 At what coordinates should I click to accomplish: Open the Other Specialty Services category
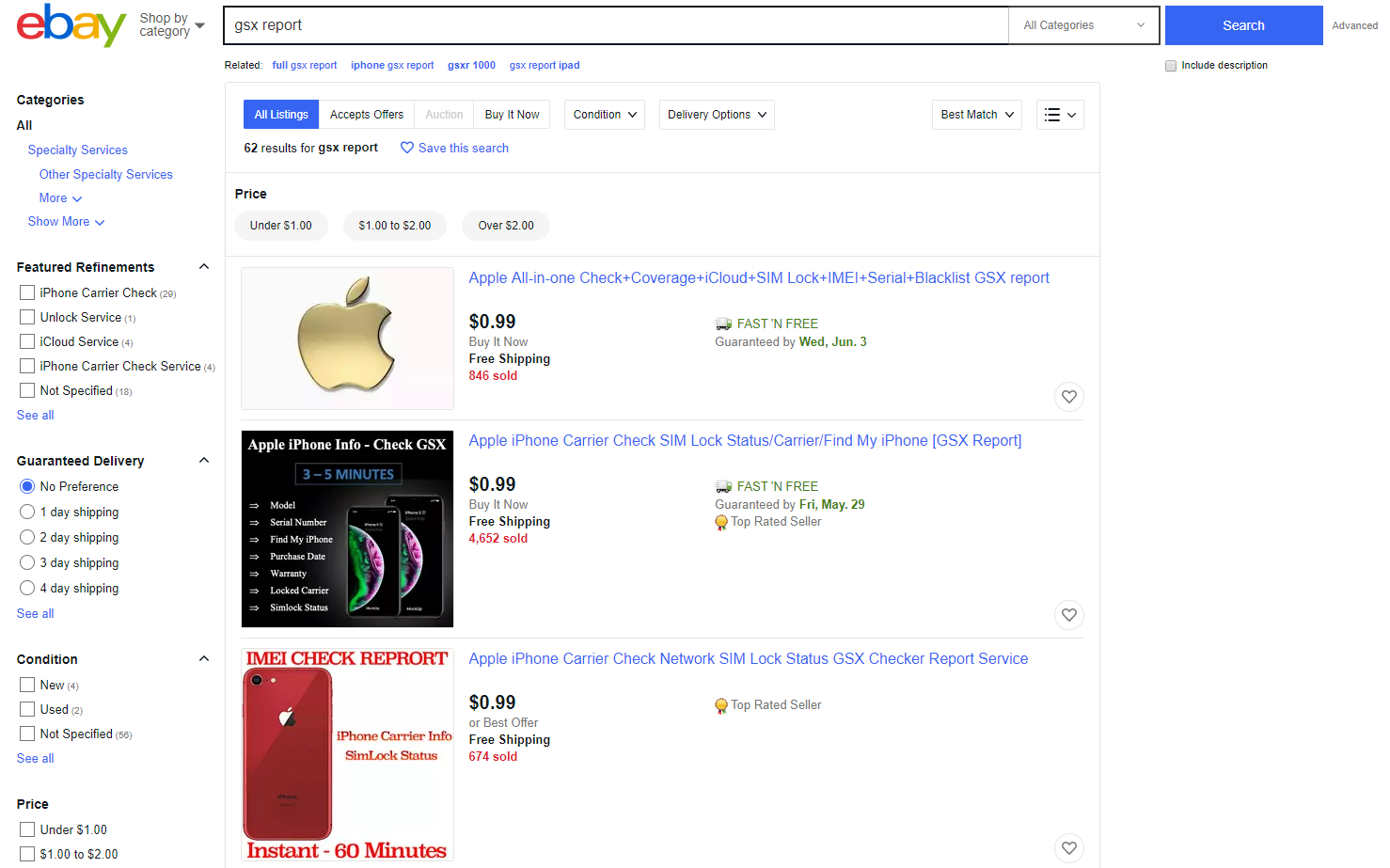(106, 175)
